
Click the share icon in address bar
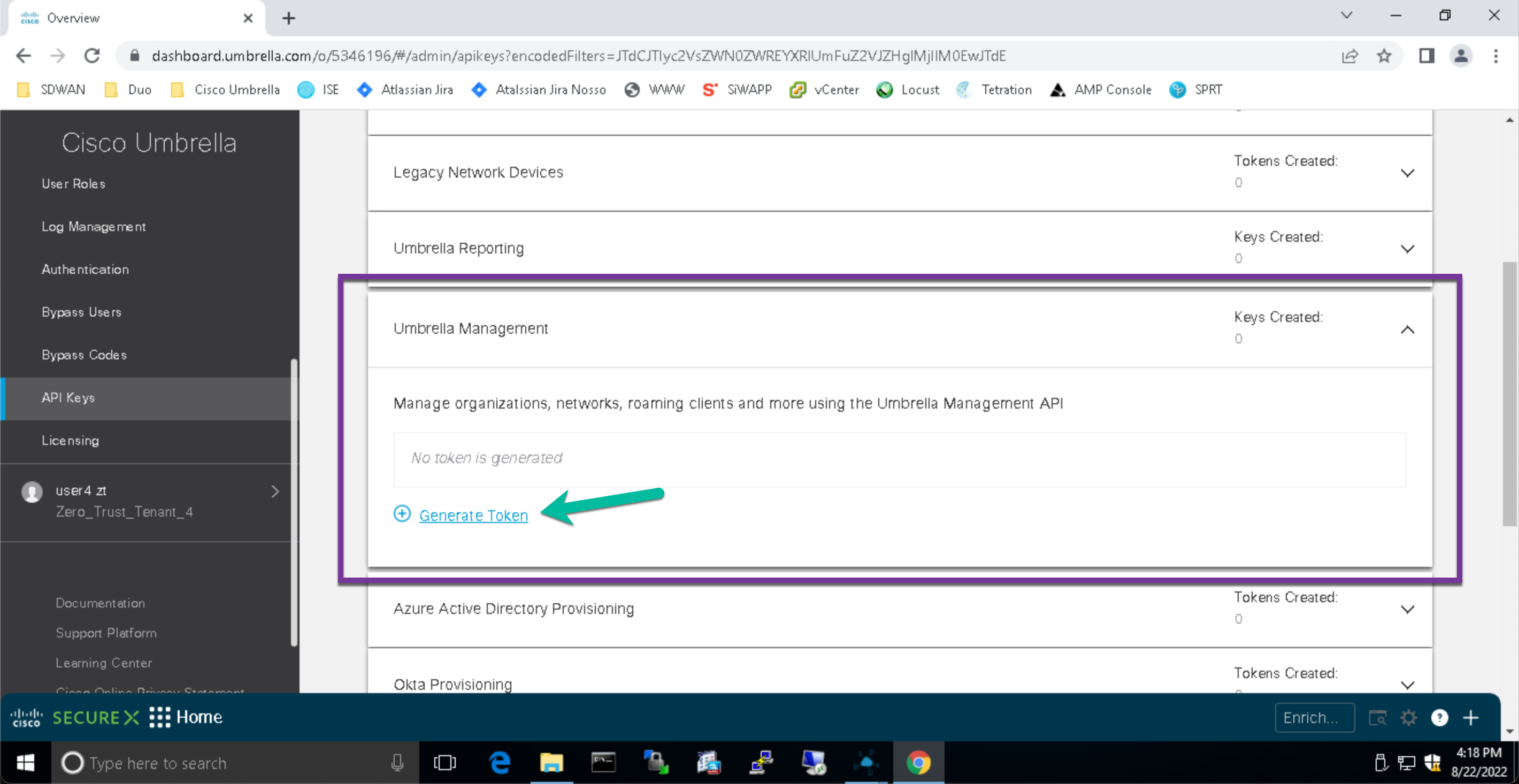(1351, 56)
